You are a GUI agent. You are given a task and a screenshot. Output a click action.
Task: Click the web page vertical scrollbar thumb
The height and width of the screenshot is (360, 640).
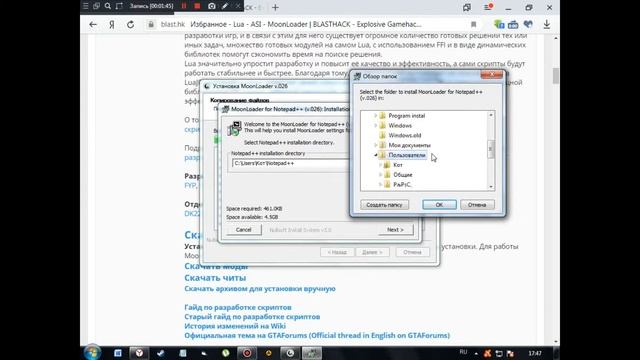click(x=556, y=76)
